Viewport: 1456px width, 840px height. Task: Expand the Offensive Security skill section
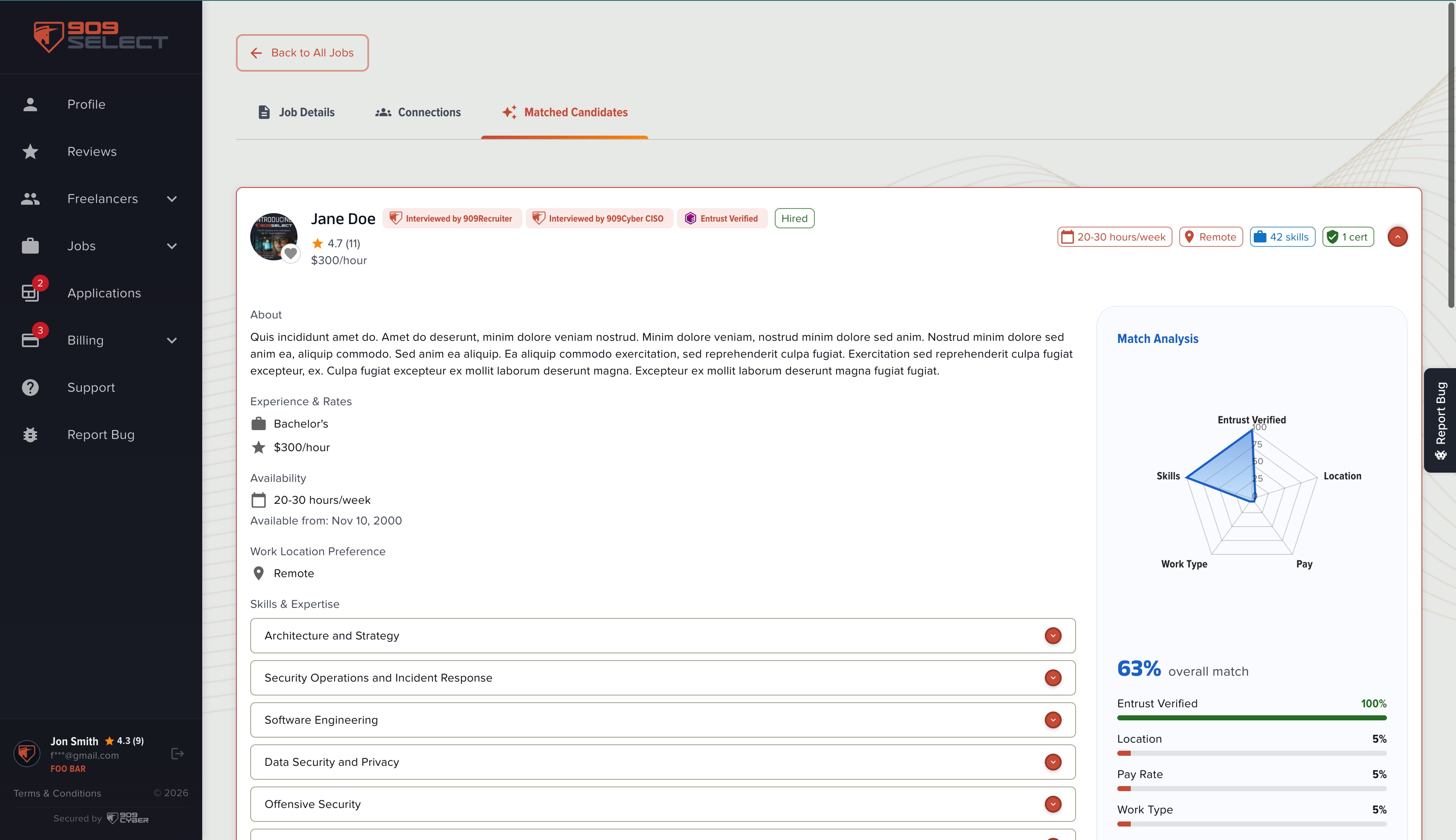click(x=1053, y=804)
